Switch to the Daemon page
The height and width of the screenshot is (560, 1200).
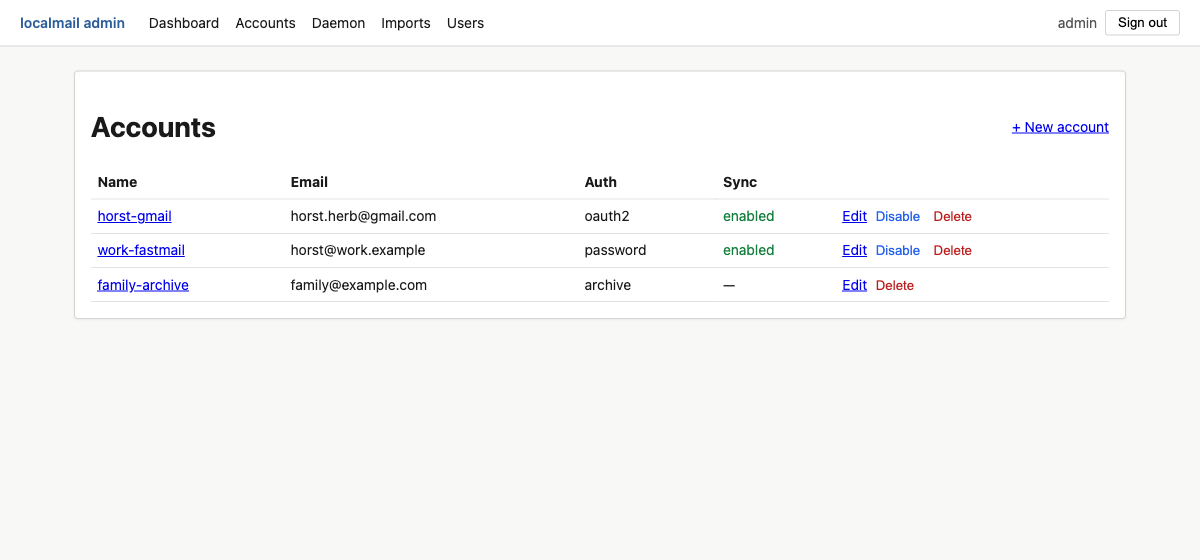[x=338, y=23]
